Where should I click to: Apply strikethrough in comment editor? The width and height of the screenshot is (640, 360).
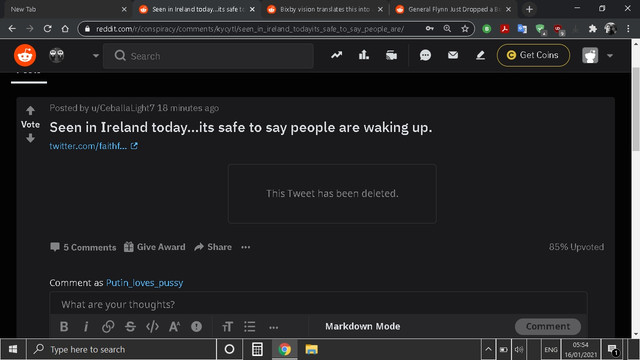pos(130,327)
